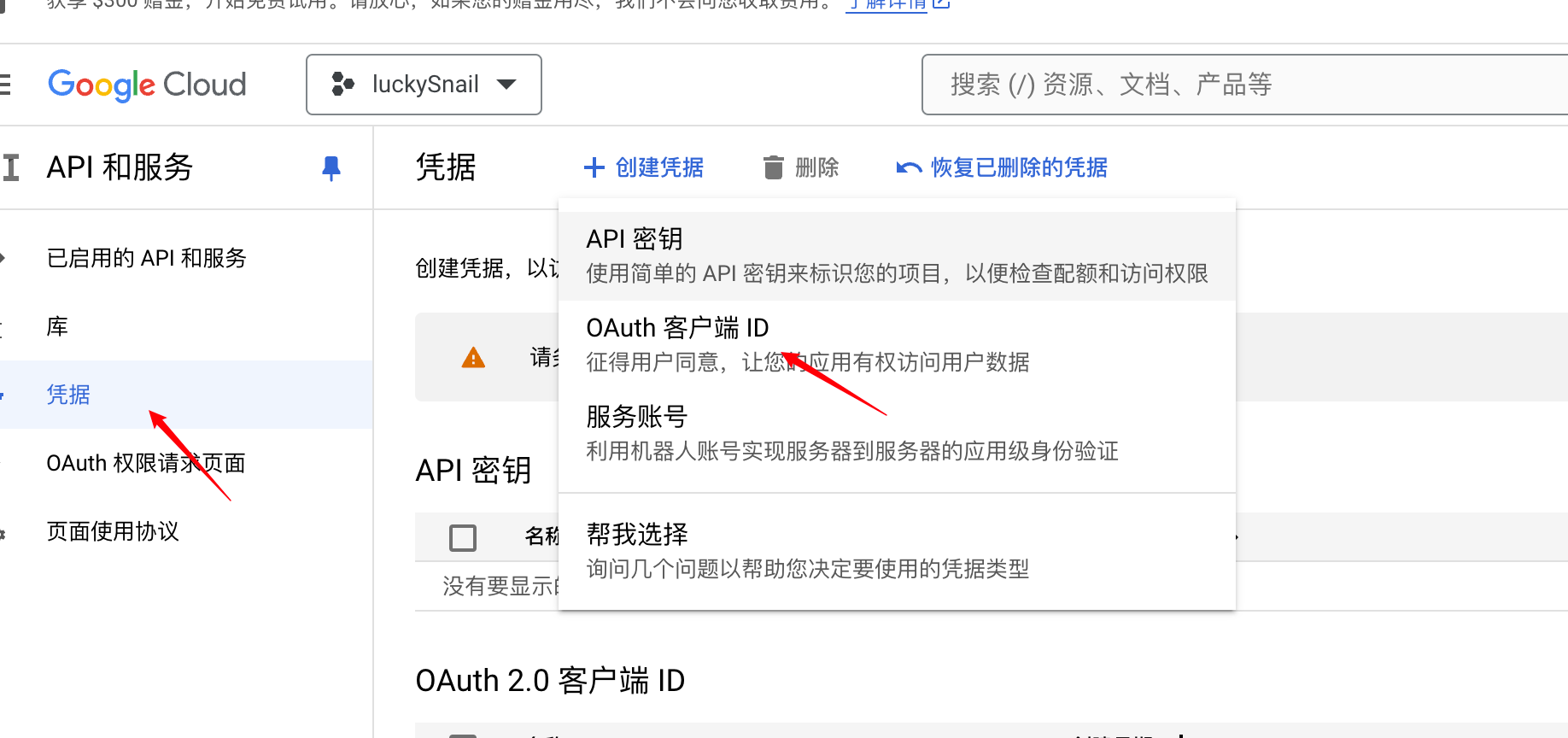Open the Google Cloud home logo
Image resolution: width=1568 pixels, height=738 pixels.
[x=147, y=85]
